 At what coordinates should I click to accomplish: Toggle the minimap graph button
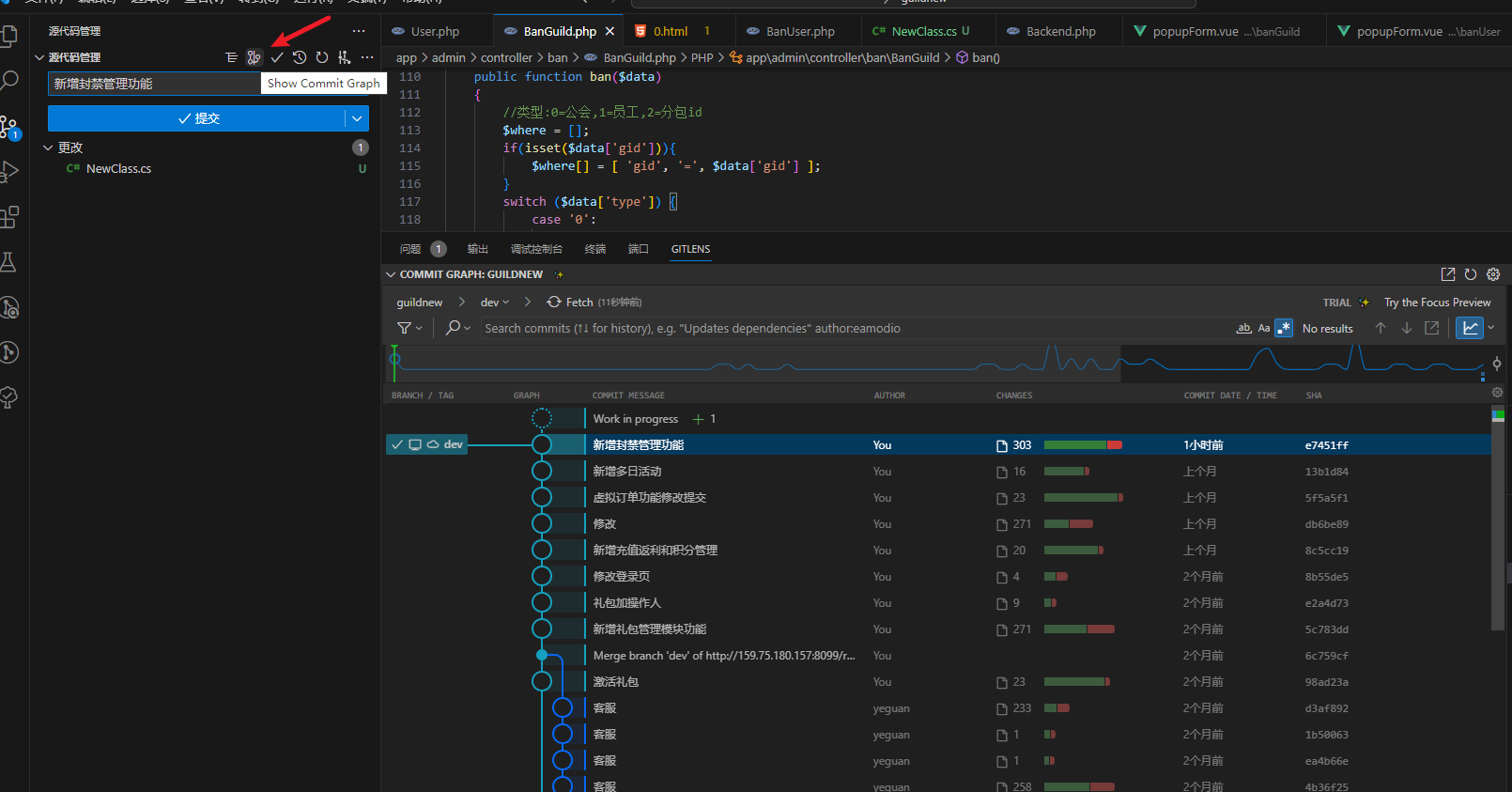click(1470, 328)
